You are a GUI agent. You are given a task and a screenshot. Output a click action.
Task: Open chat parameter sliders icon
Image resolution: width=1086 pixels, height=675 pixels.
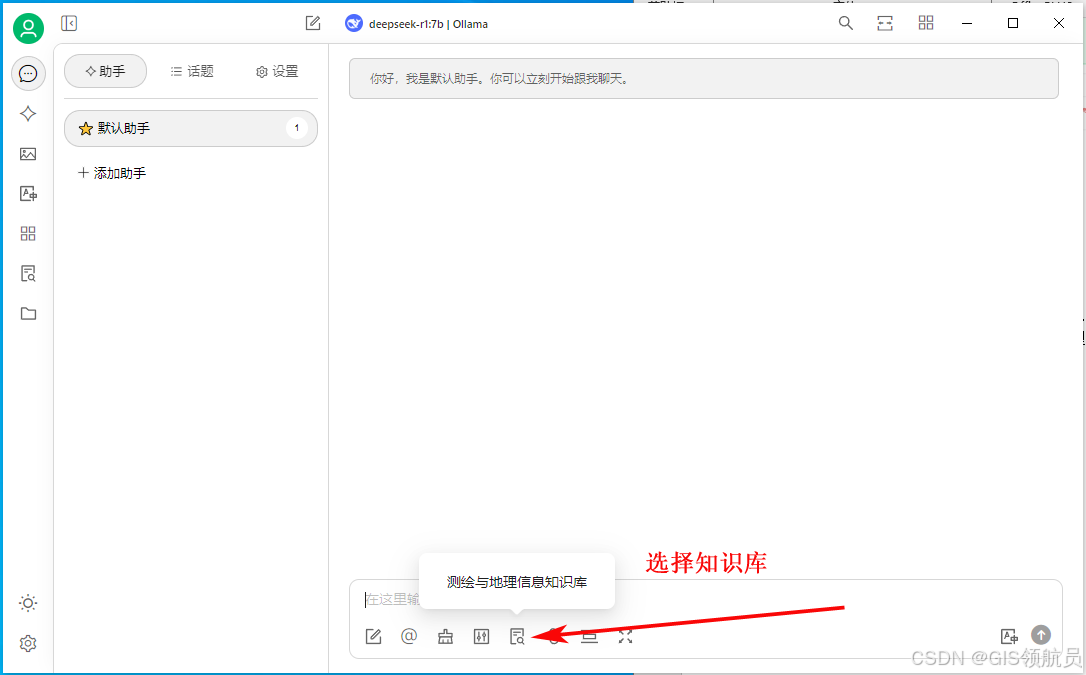(481, 636)
